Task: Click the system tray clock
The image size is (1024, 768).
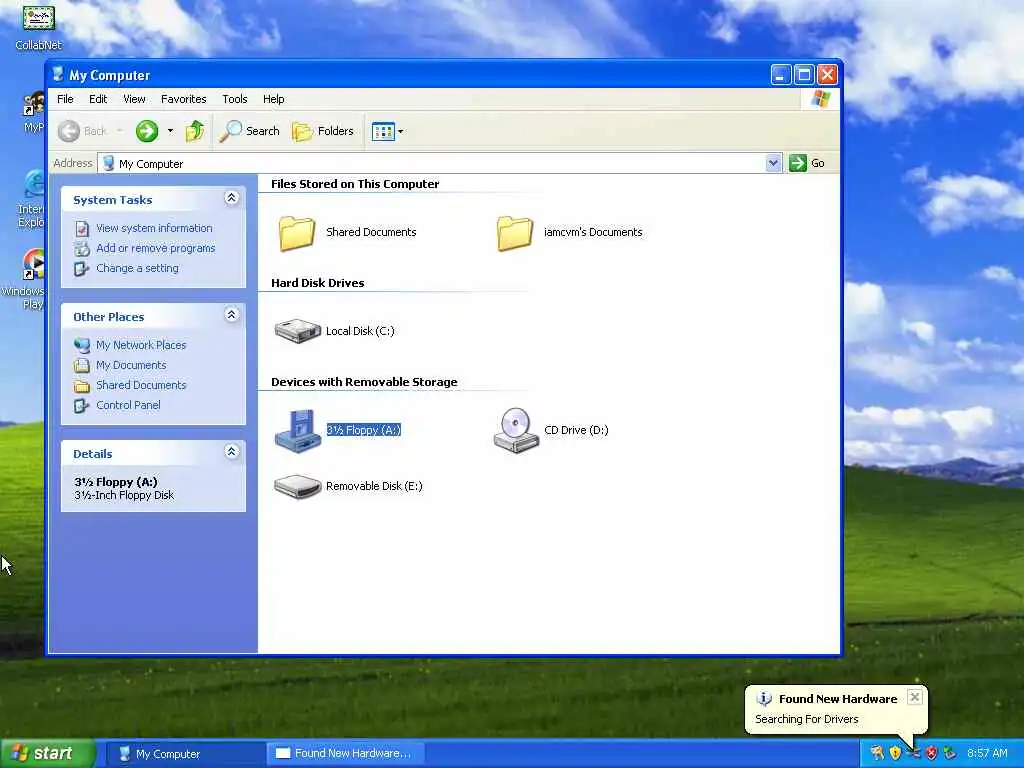Action: pos(987,753)
